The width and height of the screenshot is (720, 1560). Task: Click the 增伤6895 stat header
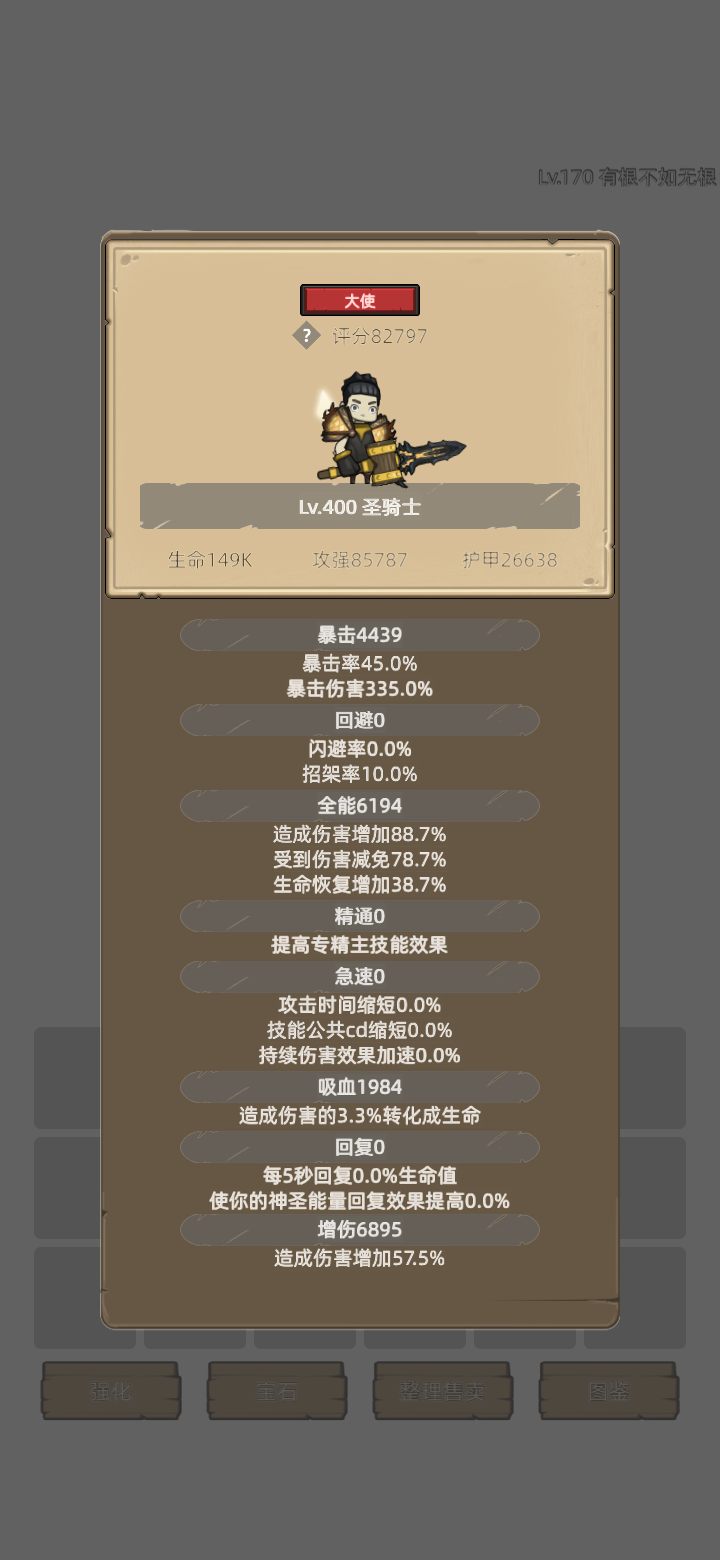pos(360,1230)
